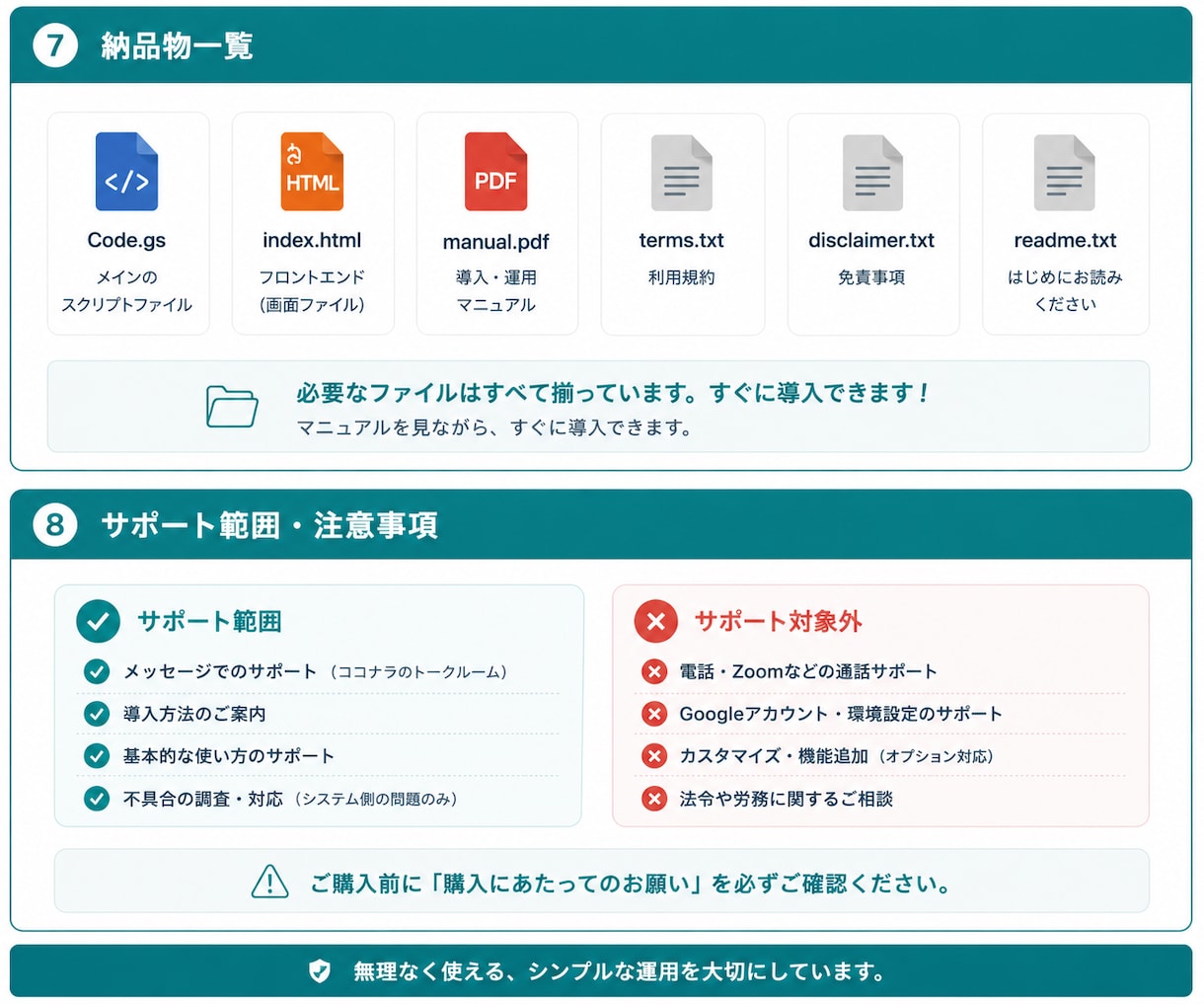Click the readme.txt document icon
The width and height of the screenshot is (1204, 1004).
click(1064, 173)
